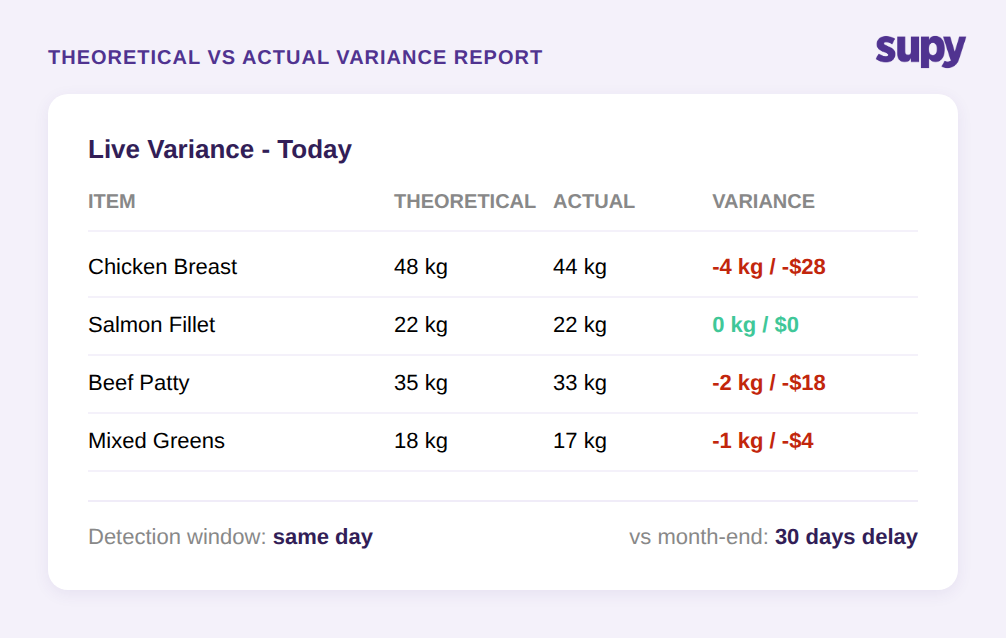Click Mixed Greens actual value 17 kg
The height and width of the screenshot is (638, 1006).
tap(580, 441)
